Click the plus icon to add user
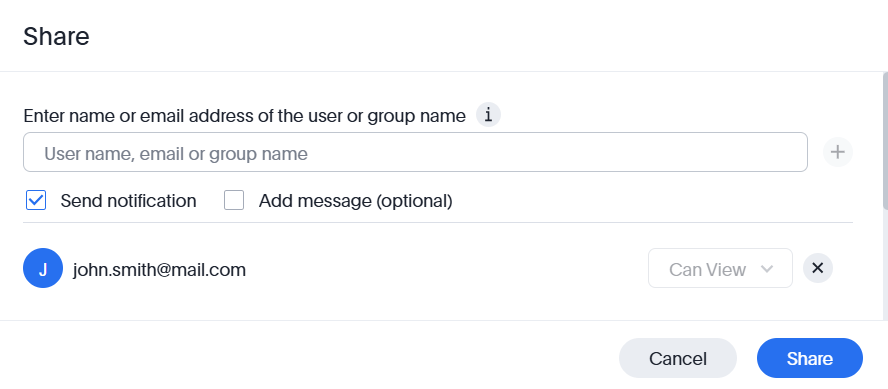This screenshot has height=389, width=888. coord(838,152)
